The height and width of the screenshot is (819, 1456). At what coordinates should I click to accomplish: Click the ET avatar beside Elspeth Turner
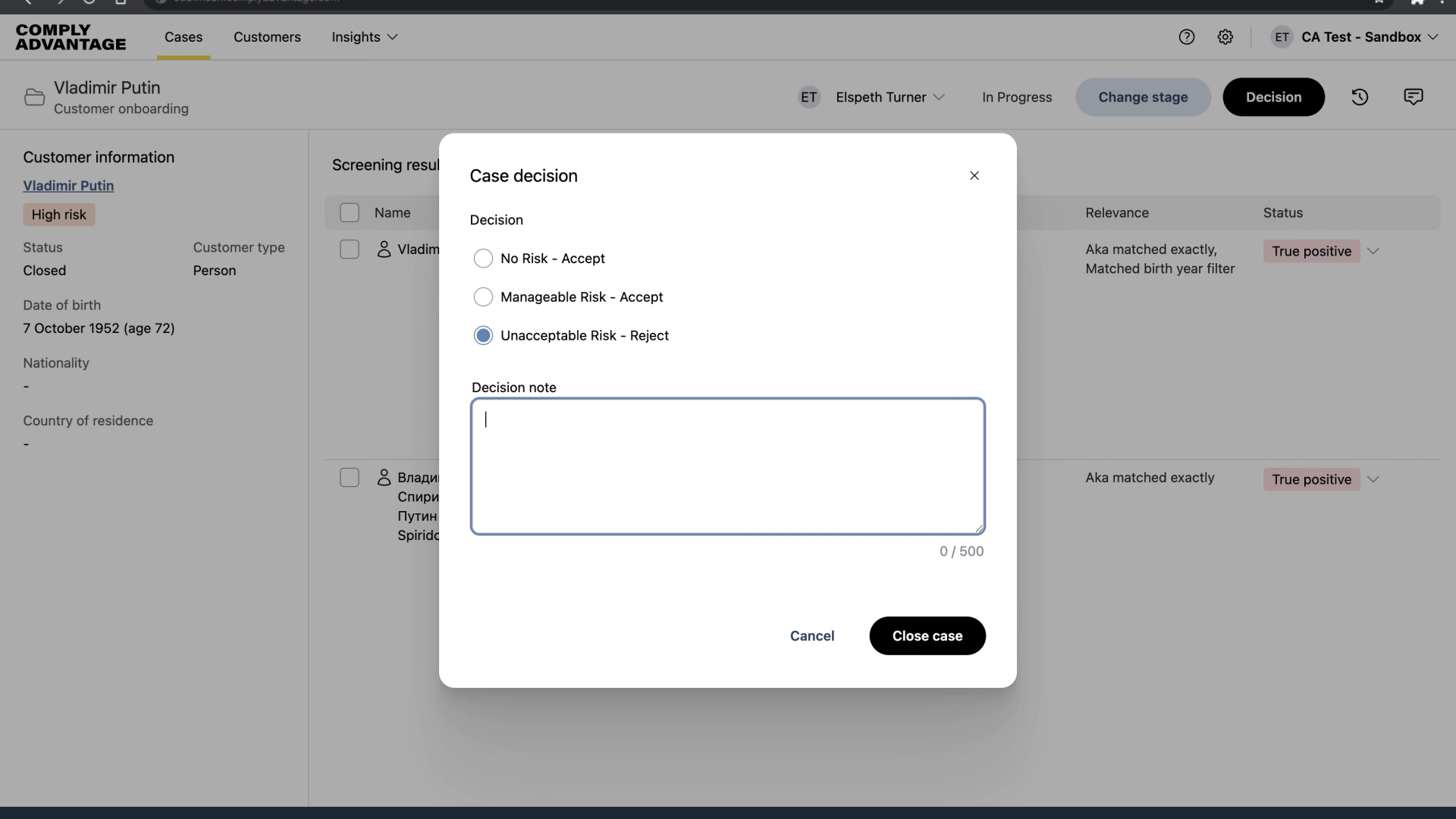click(x=808, y=97)
